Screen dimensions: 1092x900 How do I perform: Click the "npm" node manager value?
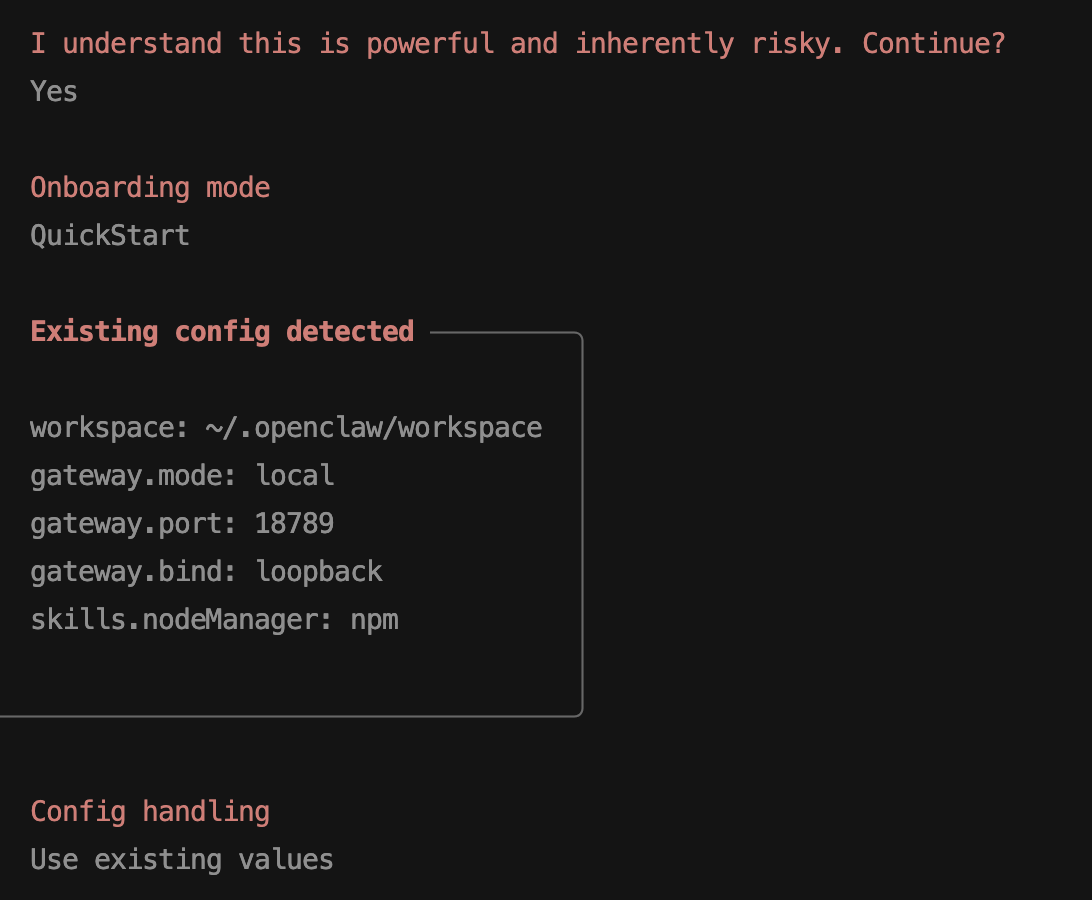coord(374,620)
